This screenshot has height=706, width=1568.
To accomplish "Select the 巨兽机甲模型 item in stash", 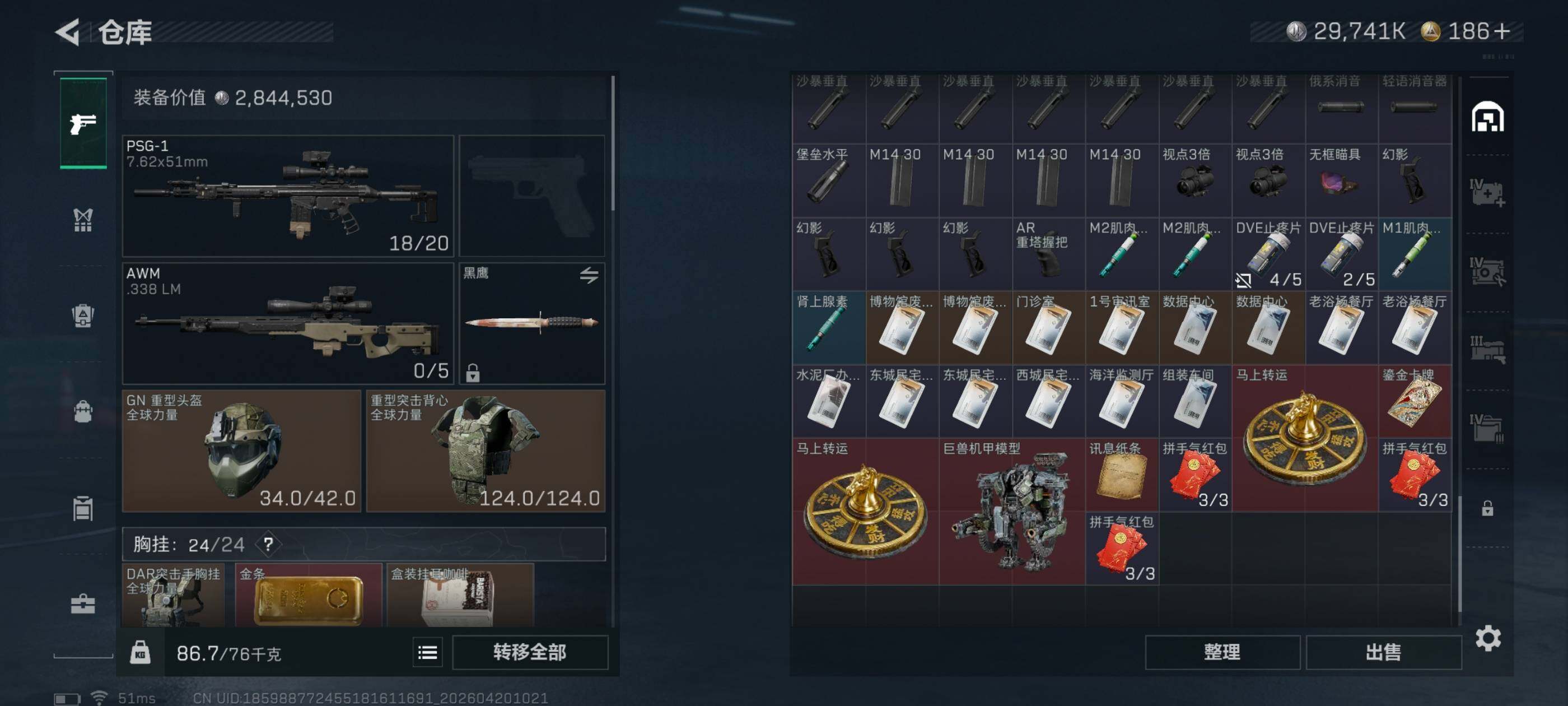I will click(x=1012, y=511).
